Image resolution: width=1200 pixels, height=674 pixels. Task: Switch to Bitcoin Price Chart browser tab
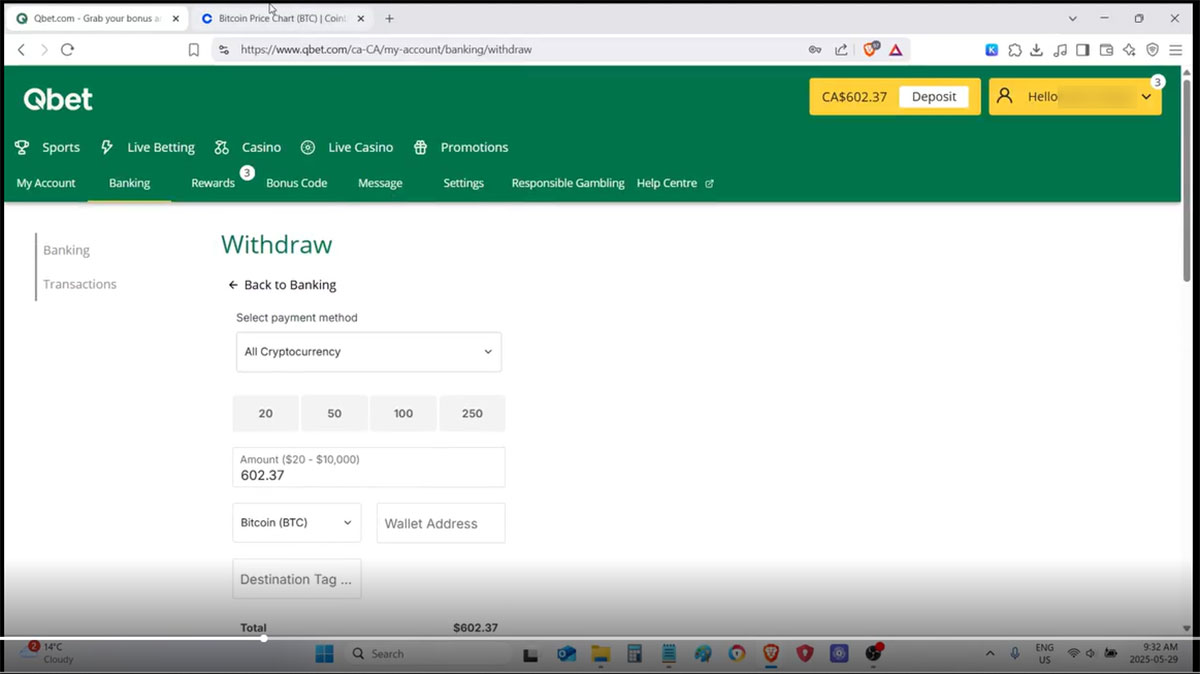[282, 18]
